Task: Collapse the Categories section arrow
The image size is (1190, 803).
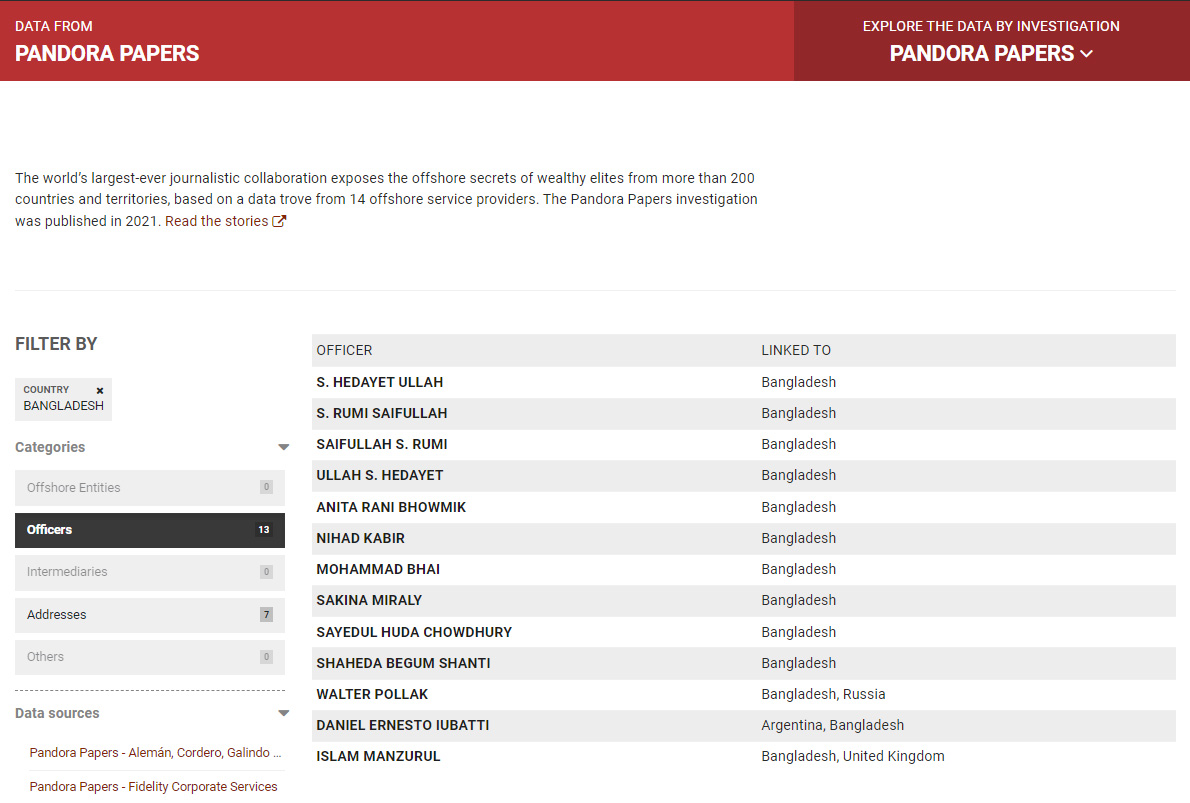Action: tap(283, 447)
